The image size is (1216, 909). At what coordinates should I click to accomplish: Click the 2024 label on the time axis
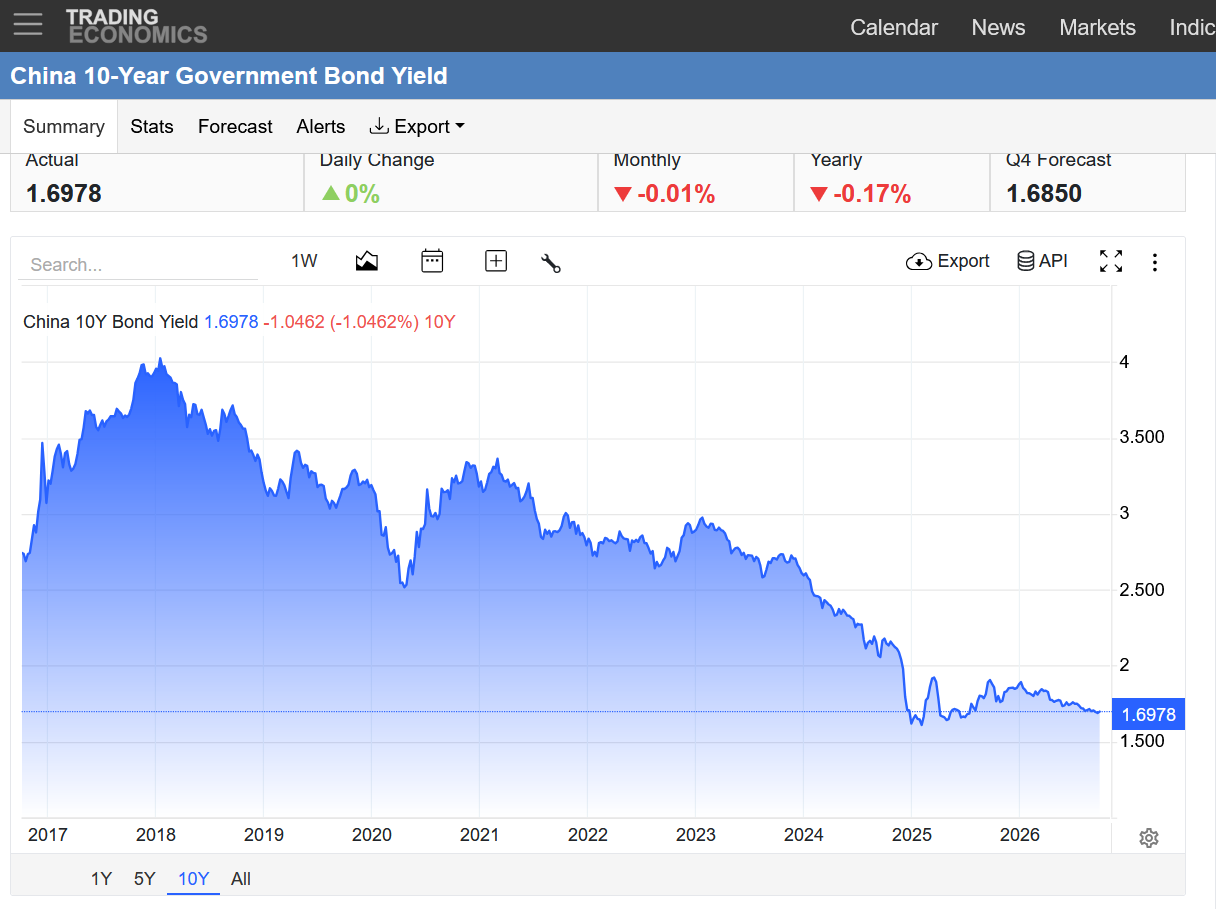tap(804, 835)
